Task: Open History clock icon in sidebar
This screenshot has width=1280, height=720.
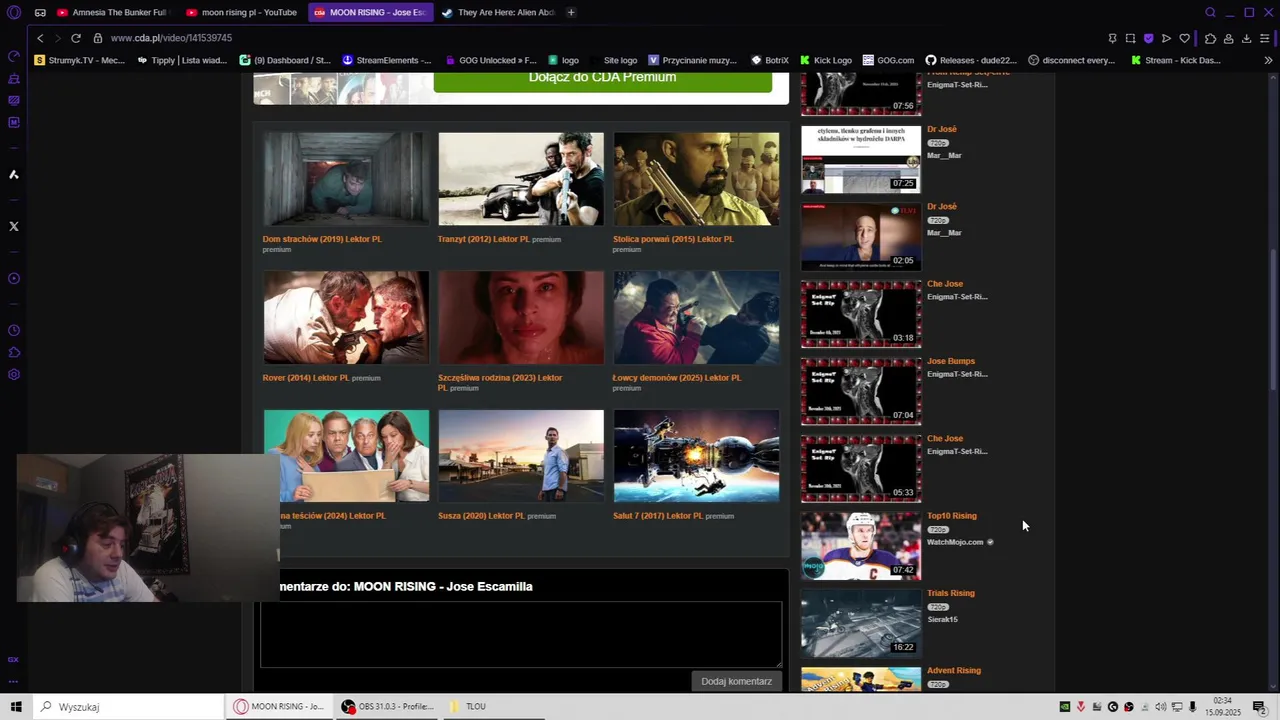Action: click(x=14, y=330)
